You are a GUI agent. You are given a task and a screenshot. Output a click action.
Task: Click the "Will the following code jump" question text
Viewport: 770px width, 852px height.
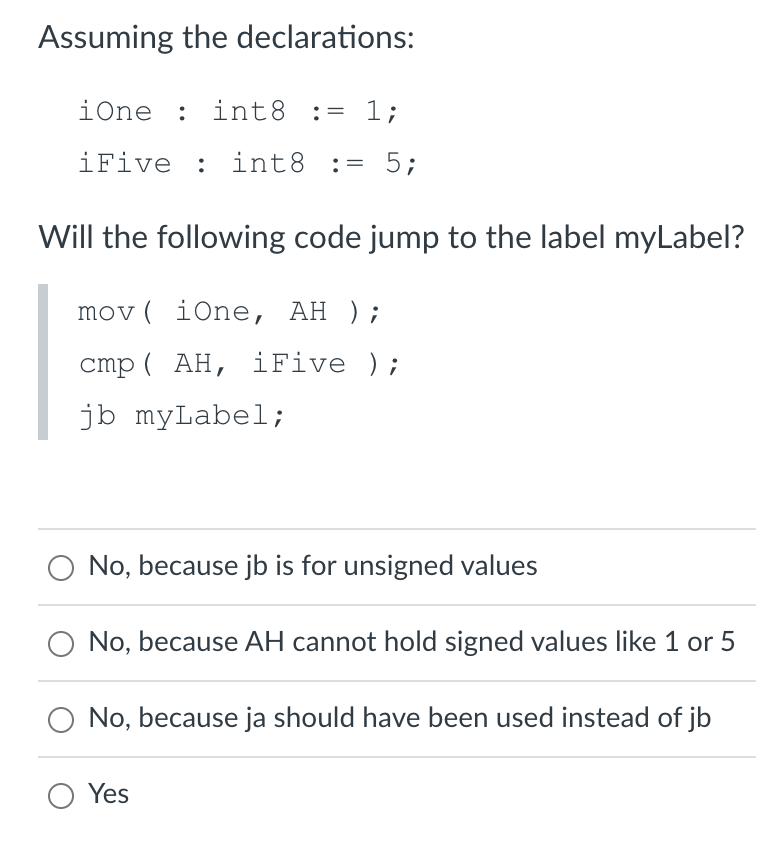click(x=391, y=238)
